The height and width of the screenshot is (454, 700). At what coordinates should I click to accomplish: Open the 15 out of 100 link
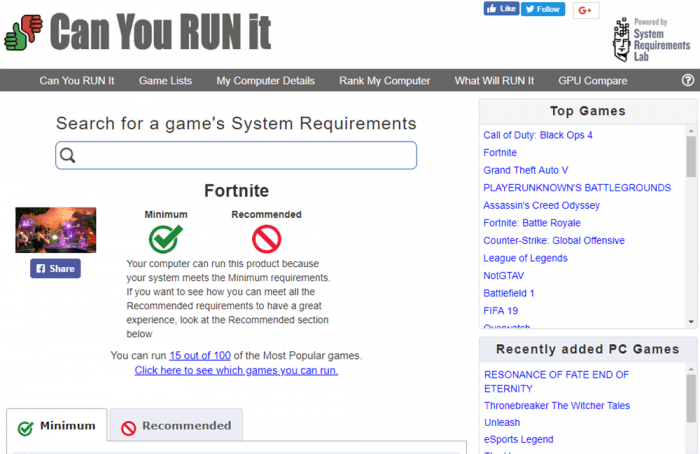point(200,356)
